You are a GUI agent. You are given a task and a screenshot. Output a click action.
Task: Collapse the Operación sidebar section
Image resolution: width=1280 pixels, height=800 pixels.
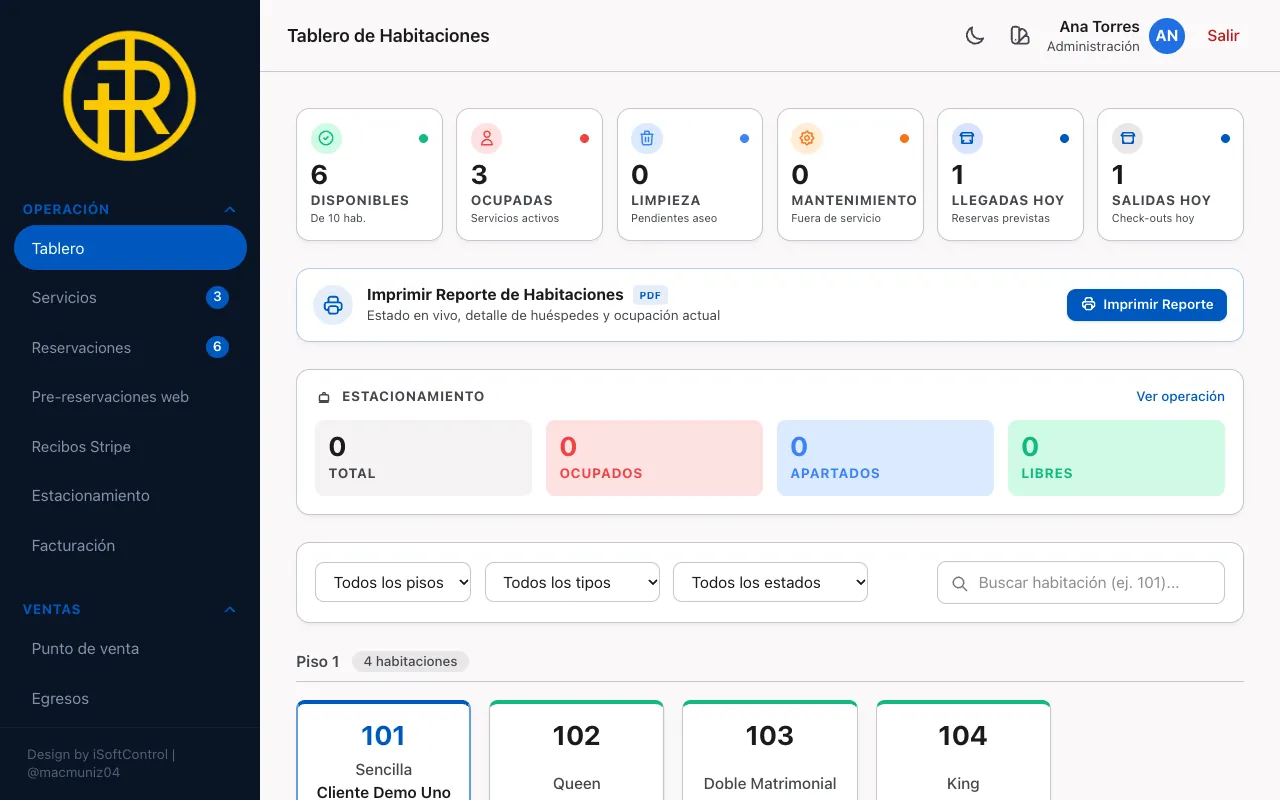pyautogui.click(x=130, y=209)
